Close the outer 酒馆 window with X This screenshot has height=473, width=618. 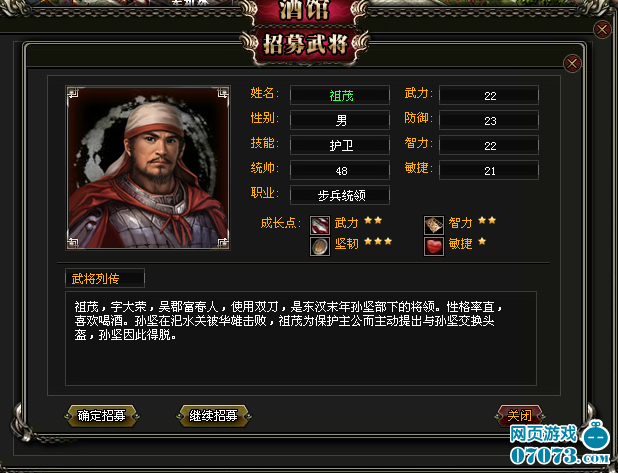tap(602, 30)
